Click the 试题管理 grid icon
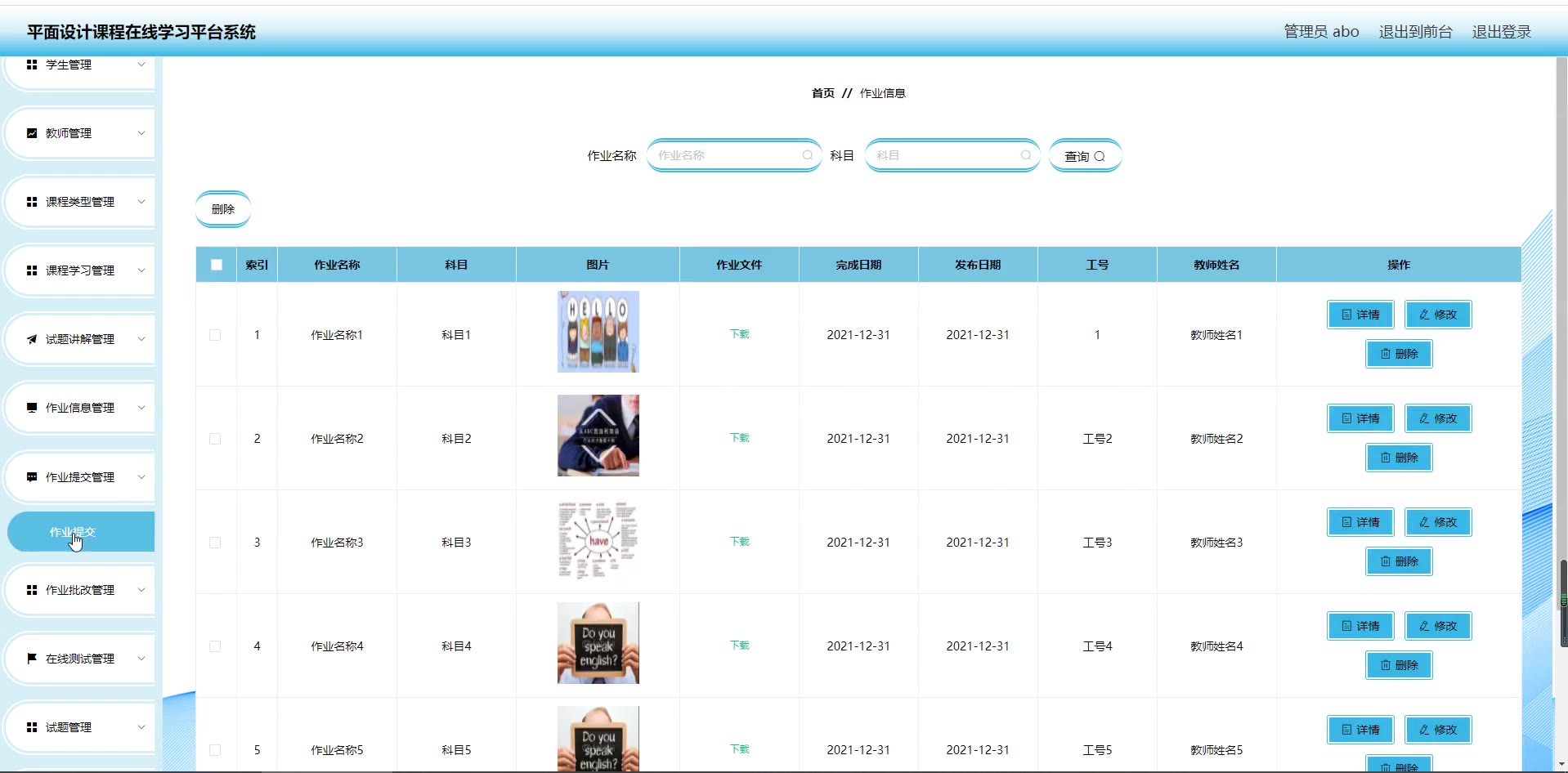The width and height of the screenshot is (1568, 773). coord(32,727)
